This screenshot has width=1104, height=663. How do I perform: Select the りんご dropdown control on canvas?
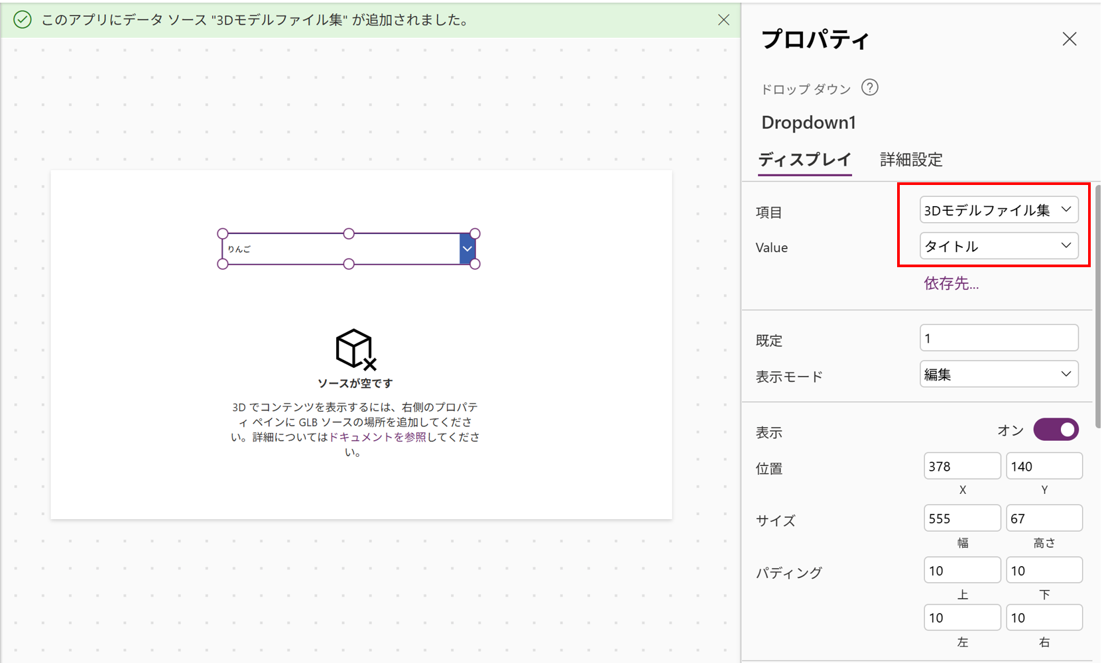click(x=340, y=249)
